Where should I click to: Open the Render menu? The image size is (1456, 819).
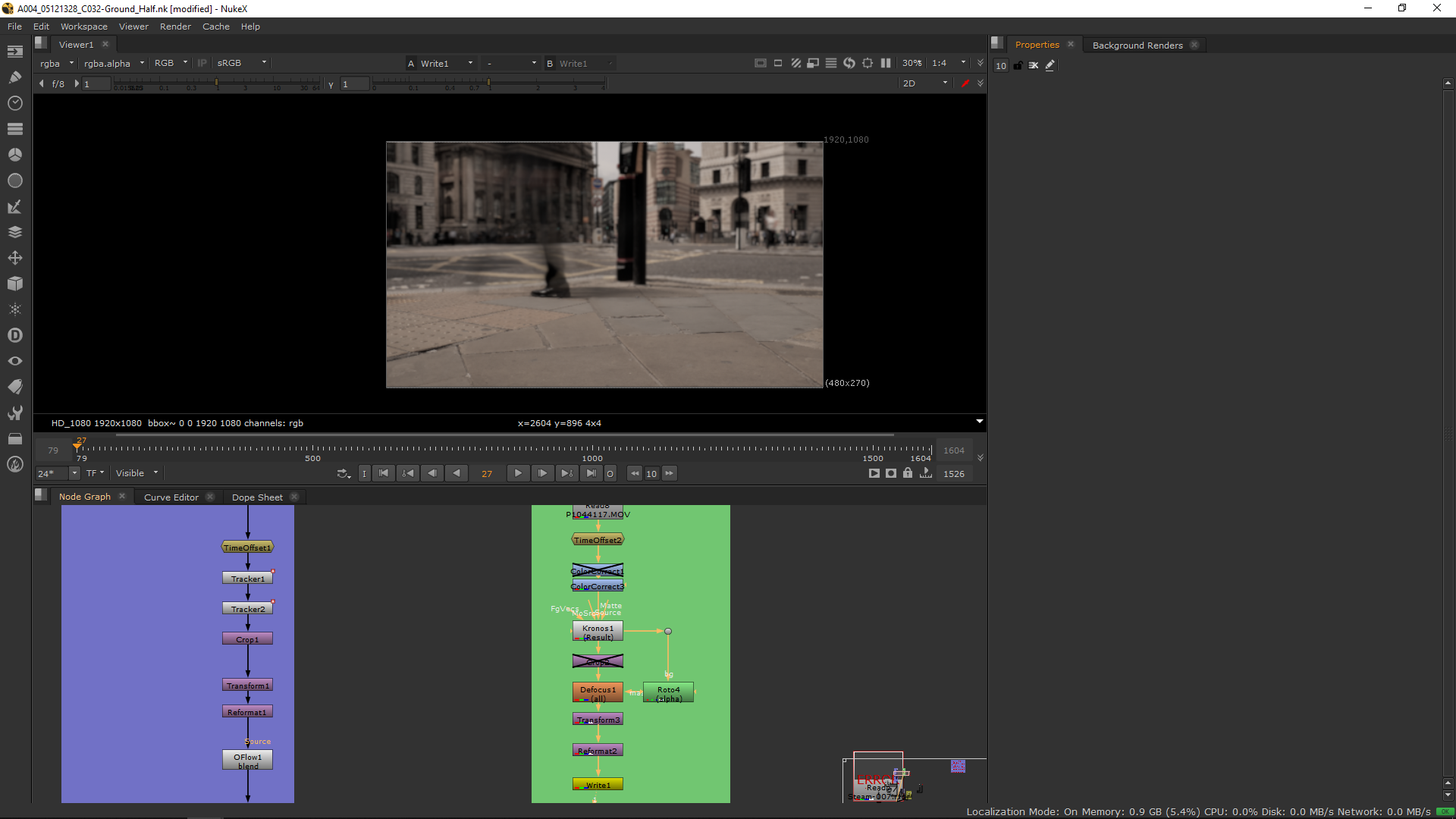(x=175, y=27)
